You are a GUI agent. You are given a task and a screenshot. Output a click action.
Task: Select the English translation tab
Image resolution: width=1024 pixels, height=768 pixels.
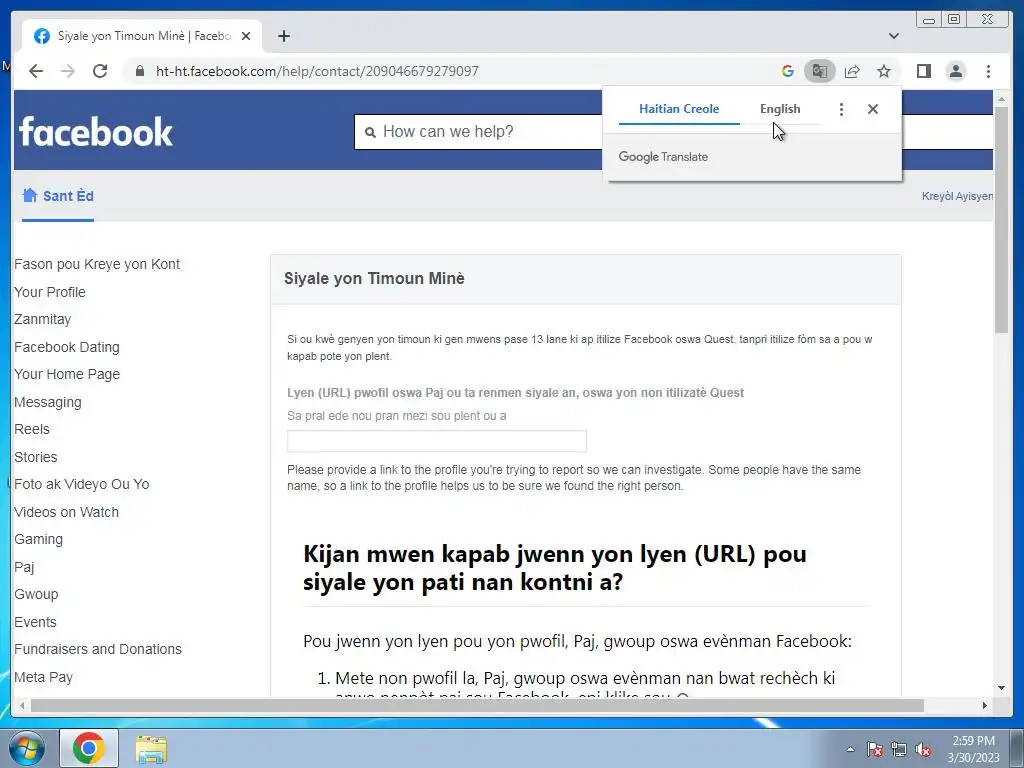[x=780, y=109]
